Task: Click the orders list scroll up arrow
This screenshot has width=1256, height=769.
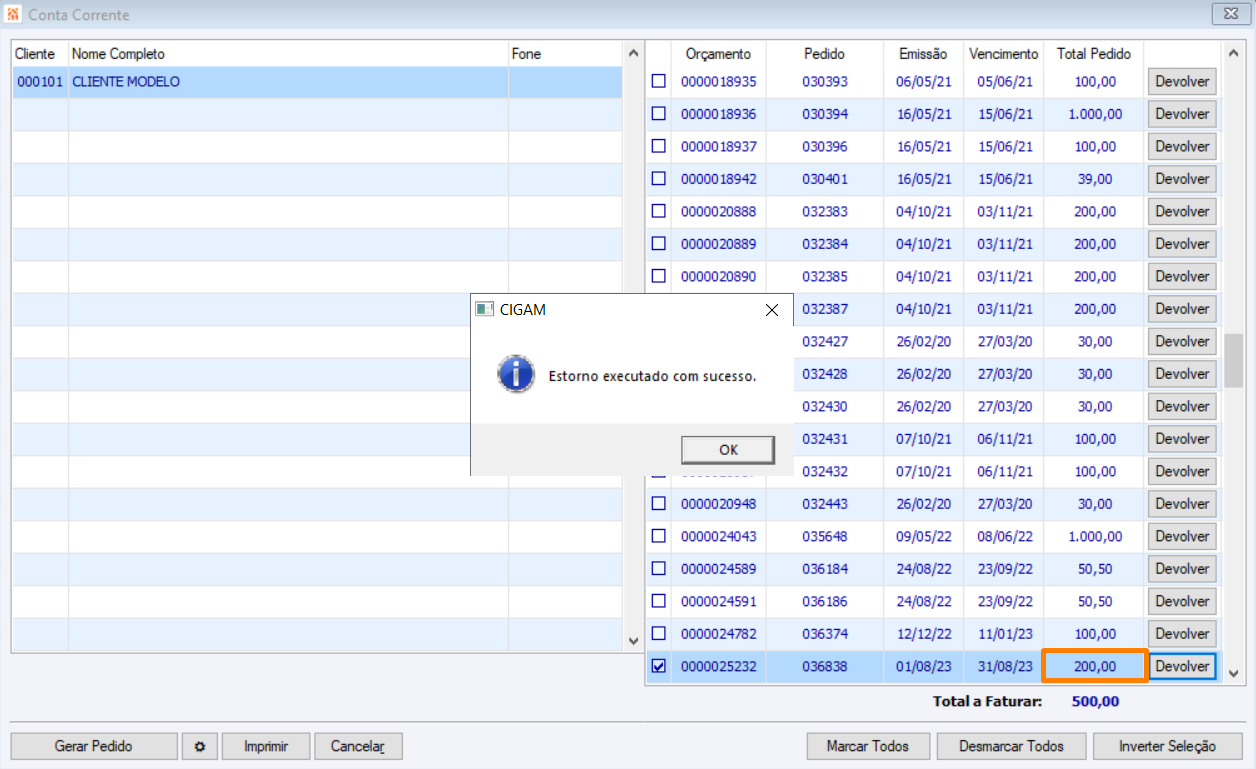Action: 1233,53
